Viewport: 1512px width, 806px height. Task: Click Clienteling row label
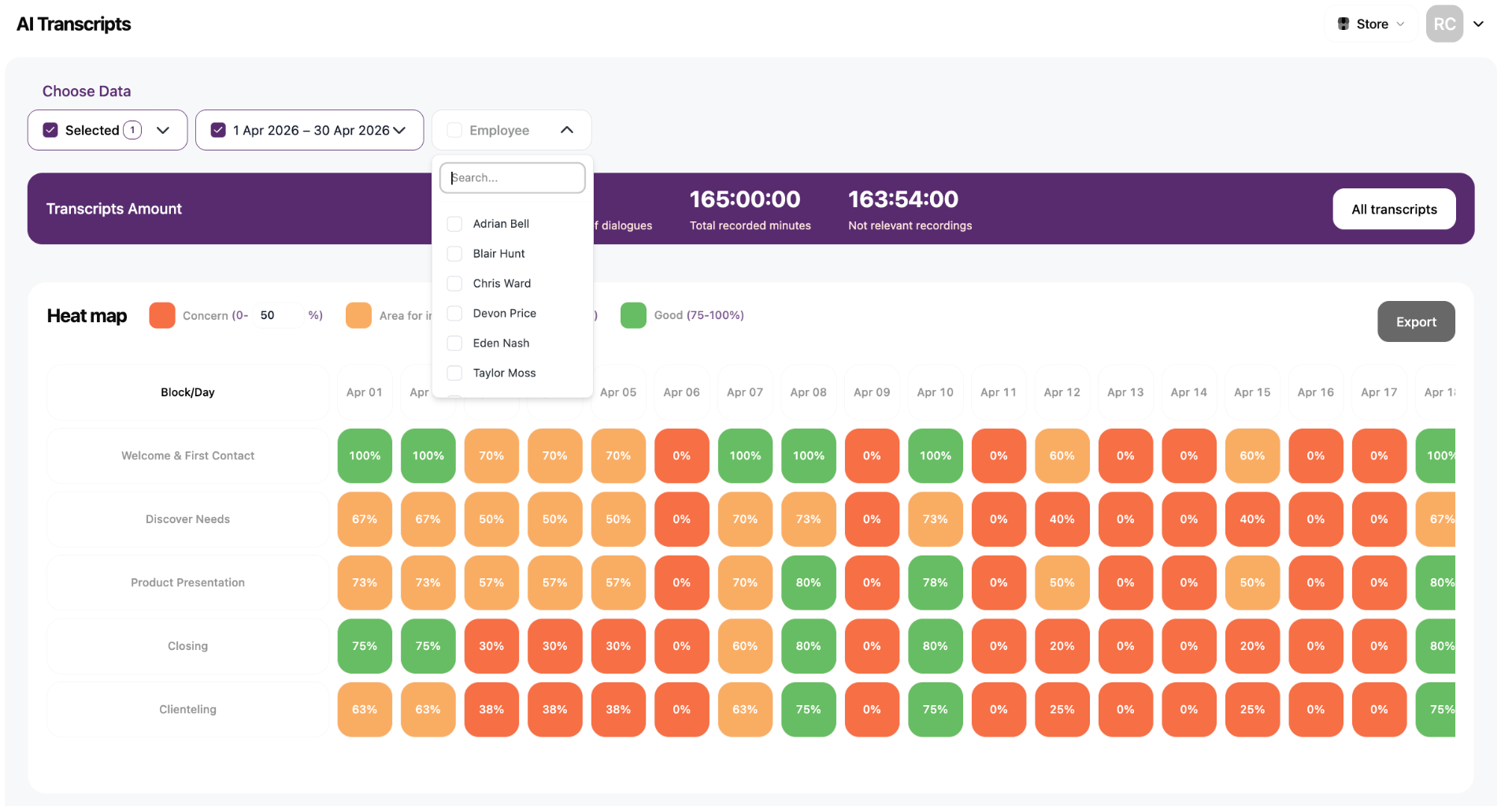pos(187,710)
